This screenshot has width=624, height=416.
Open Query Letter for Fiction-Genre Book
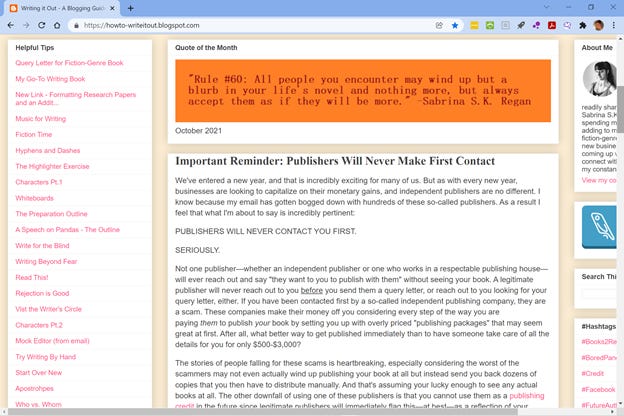tap(69, 63)
